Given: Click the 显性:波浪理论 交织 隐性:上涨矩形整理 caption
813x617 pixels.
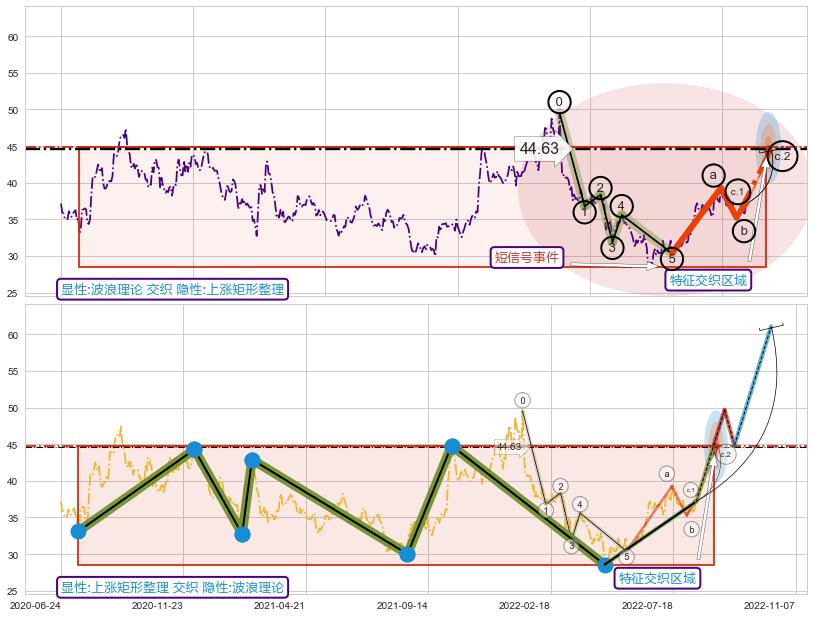Looking at the screenshot, I should point(172,290).
